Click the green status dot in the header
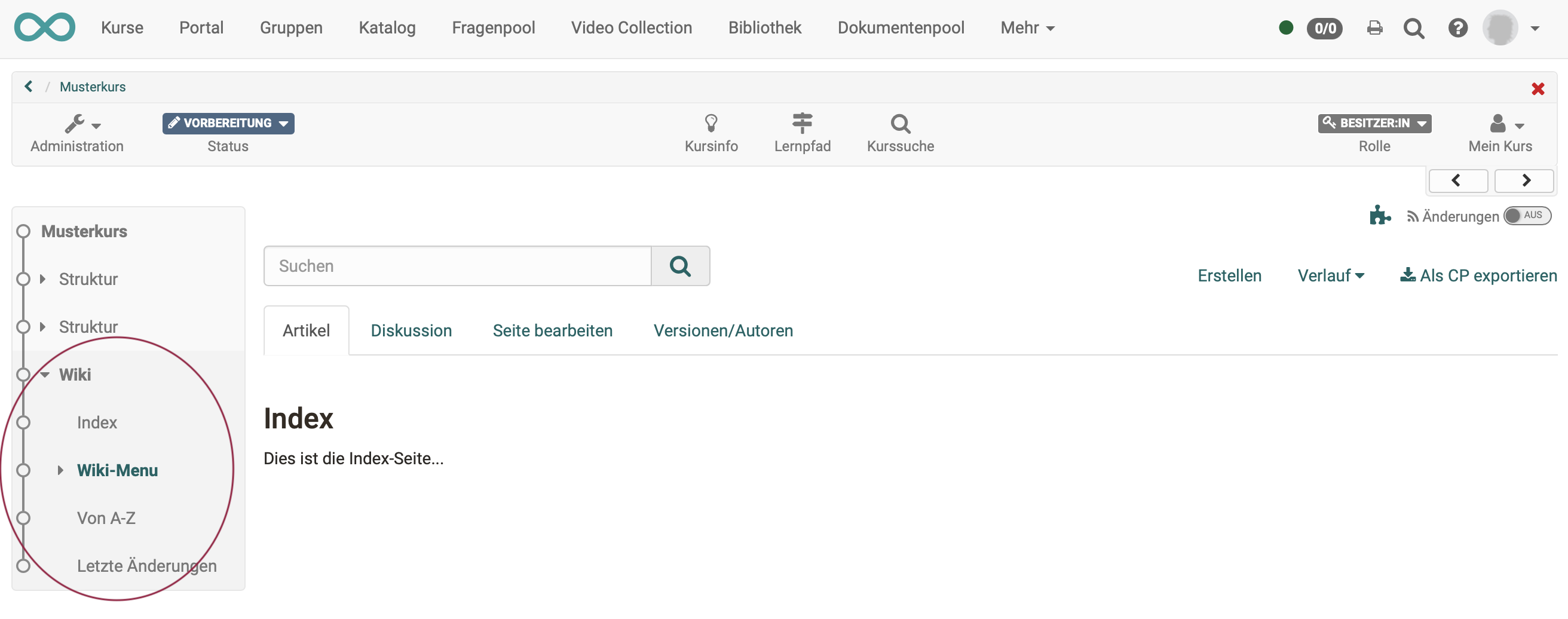 tap(1286, 27)
